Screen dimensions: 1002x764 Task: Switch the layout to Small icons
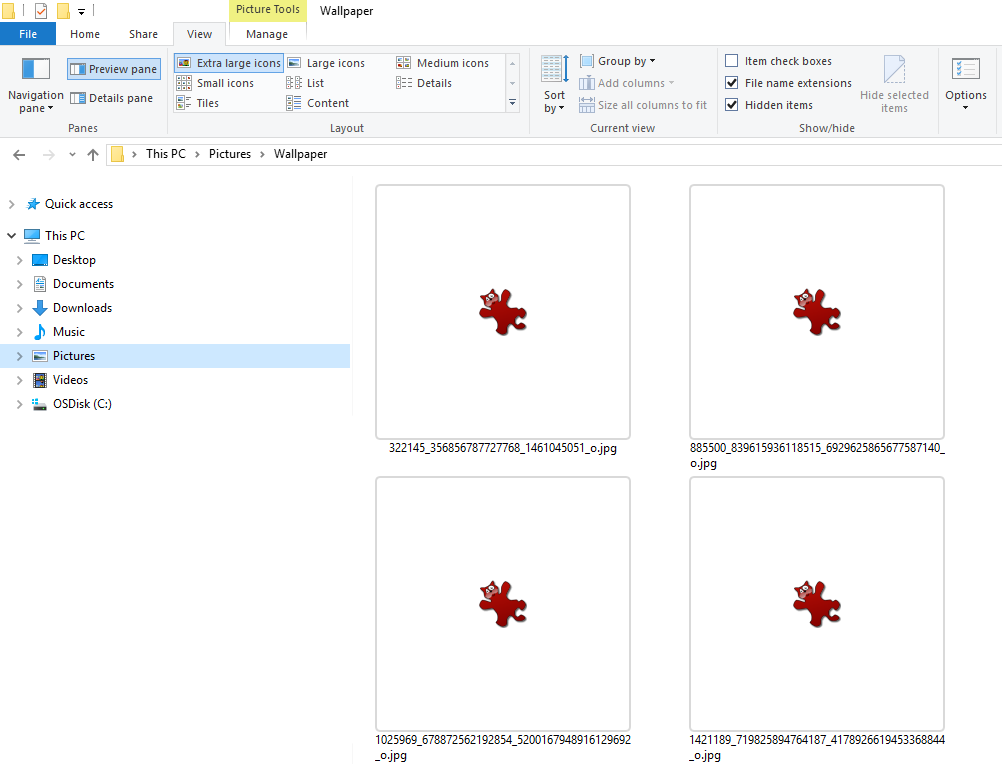tap(224, 82)
